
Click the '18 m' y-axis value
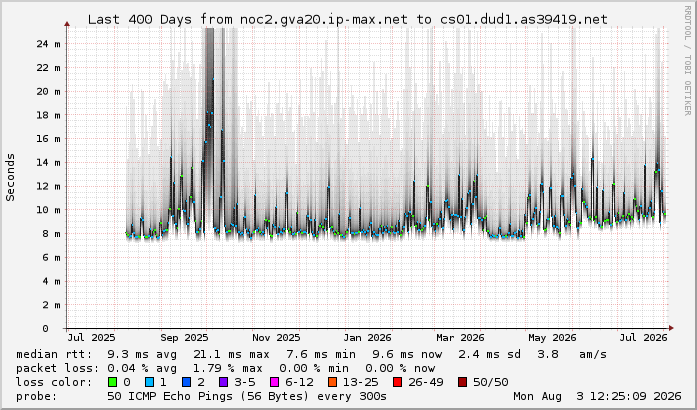pyautogui.click(x=48, y=115)
